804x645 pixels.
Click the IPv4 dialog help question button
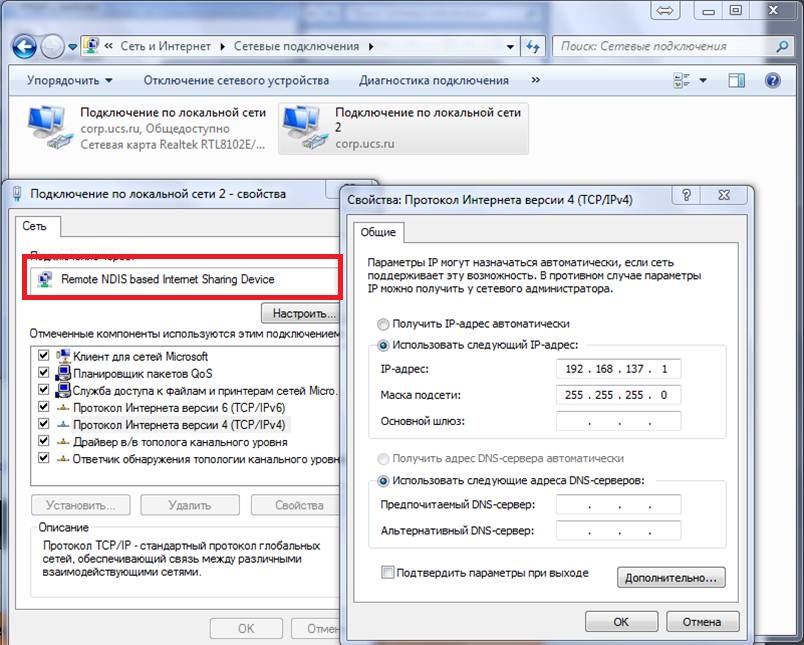[x=686, y=195]
